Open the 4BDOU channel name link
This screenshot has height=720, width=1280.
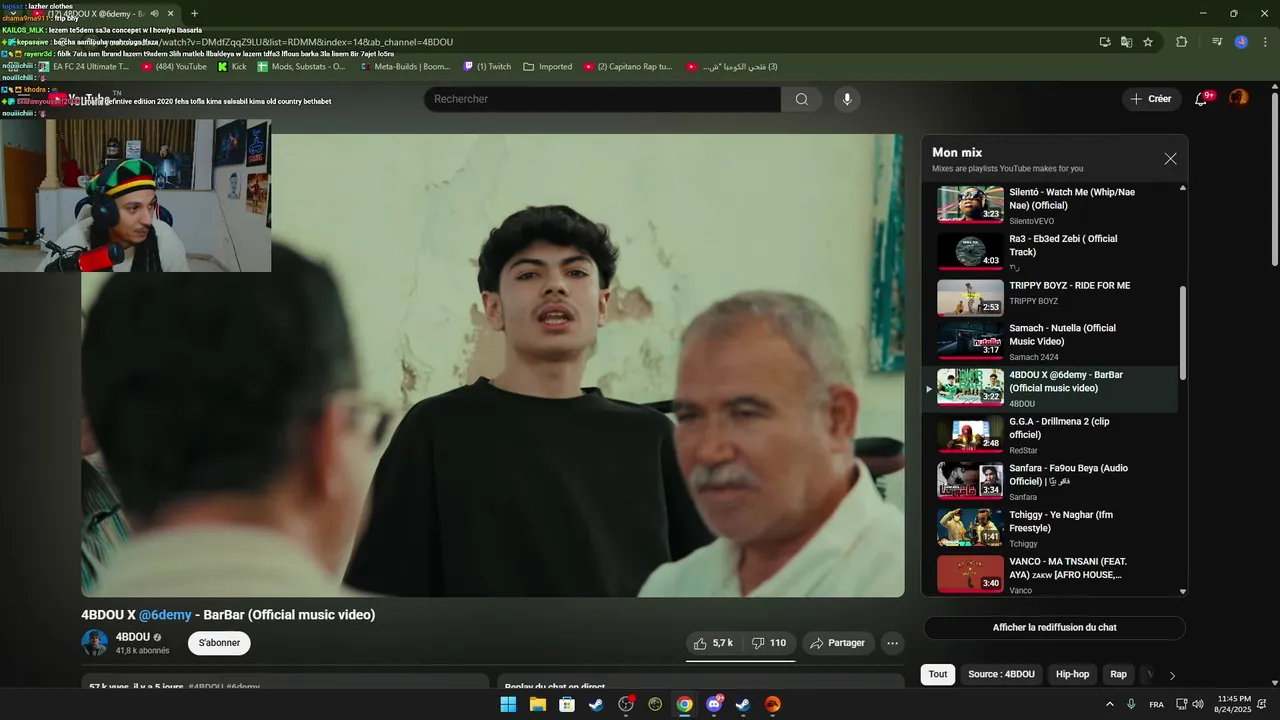(x=132, y=637)
